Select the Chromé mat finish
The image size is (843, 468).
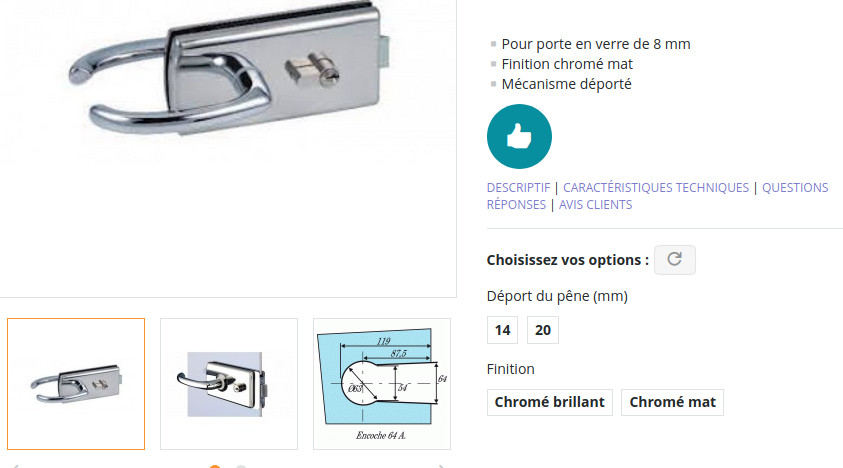tap(672, 402)
